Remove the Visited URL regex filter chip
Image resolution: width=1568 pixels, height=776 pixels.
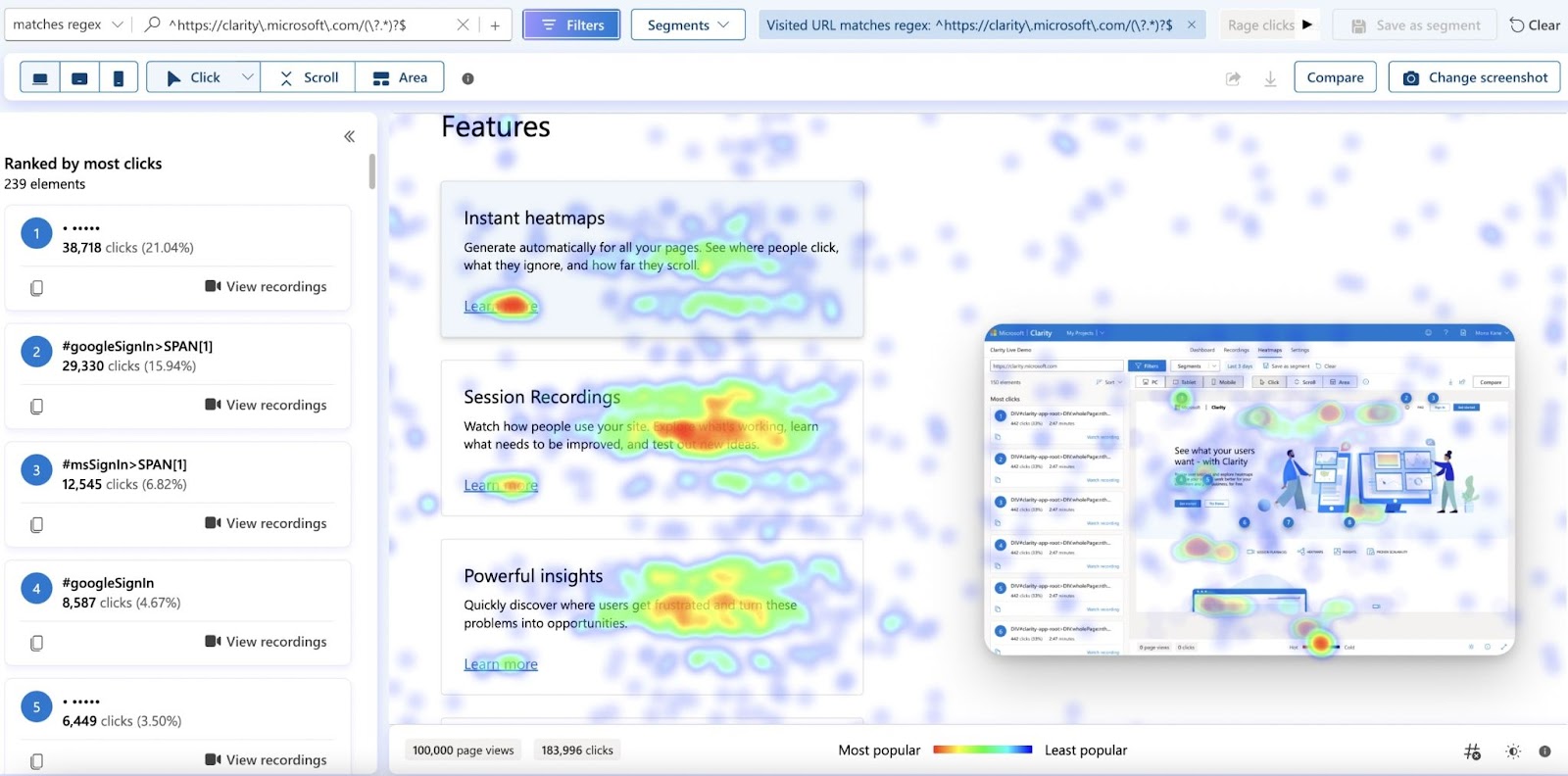pyautogui.click(x=1191, y=24)
